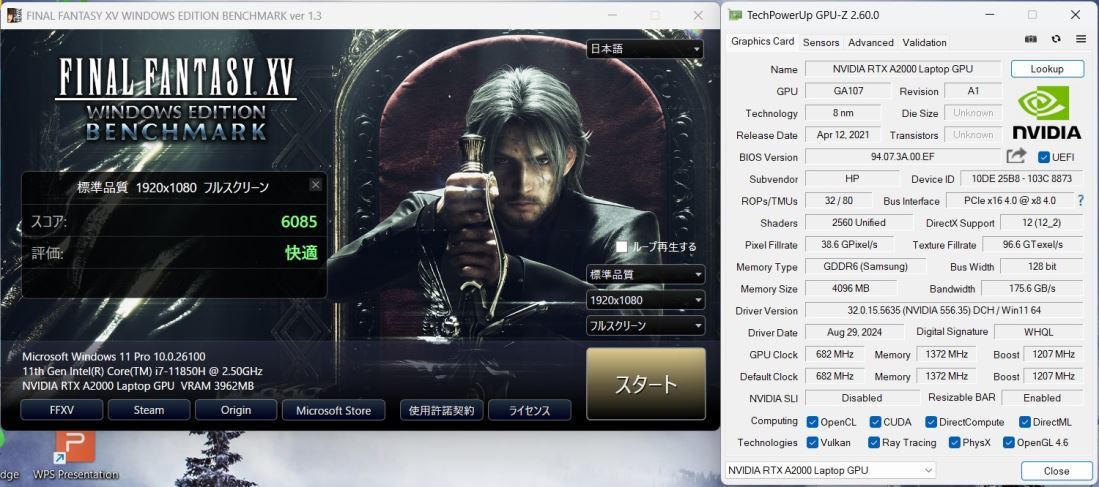The image size is (1099, 487).
Task: Switch to Advanced tab
Action: (871, 42)
